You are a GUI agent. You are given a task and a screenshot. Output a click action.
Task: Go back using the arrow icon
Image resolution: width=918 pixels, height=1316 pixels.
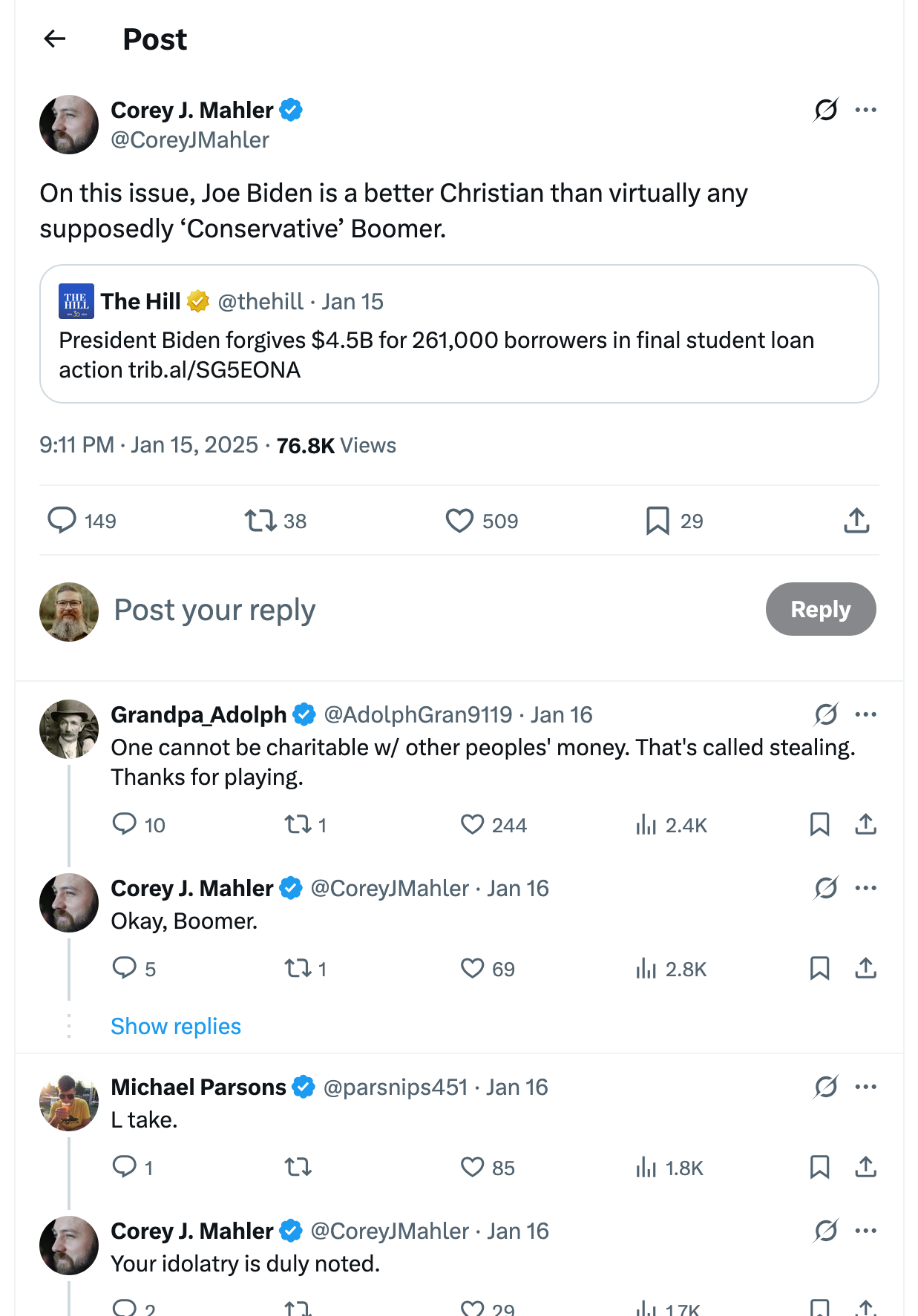[x=55, y=39]
